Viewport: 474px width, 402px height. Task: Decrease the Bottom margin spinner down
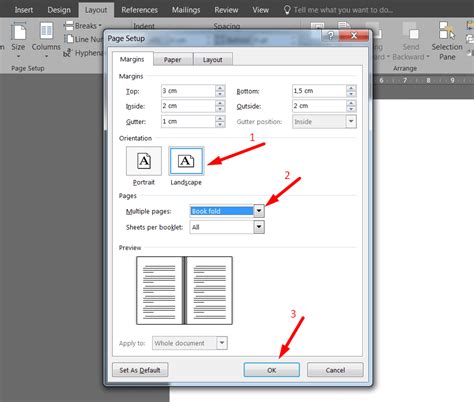351,94
